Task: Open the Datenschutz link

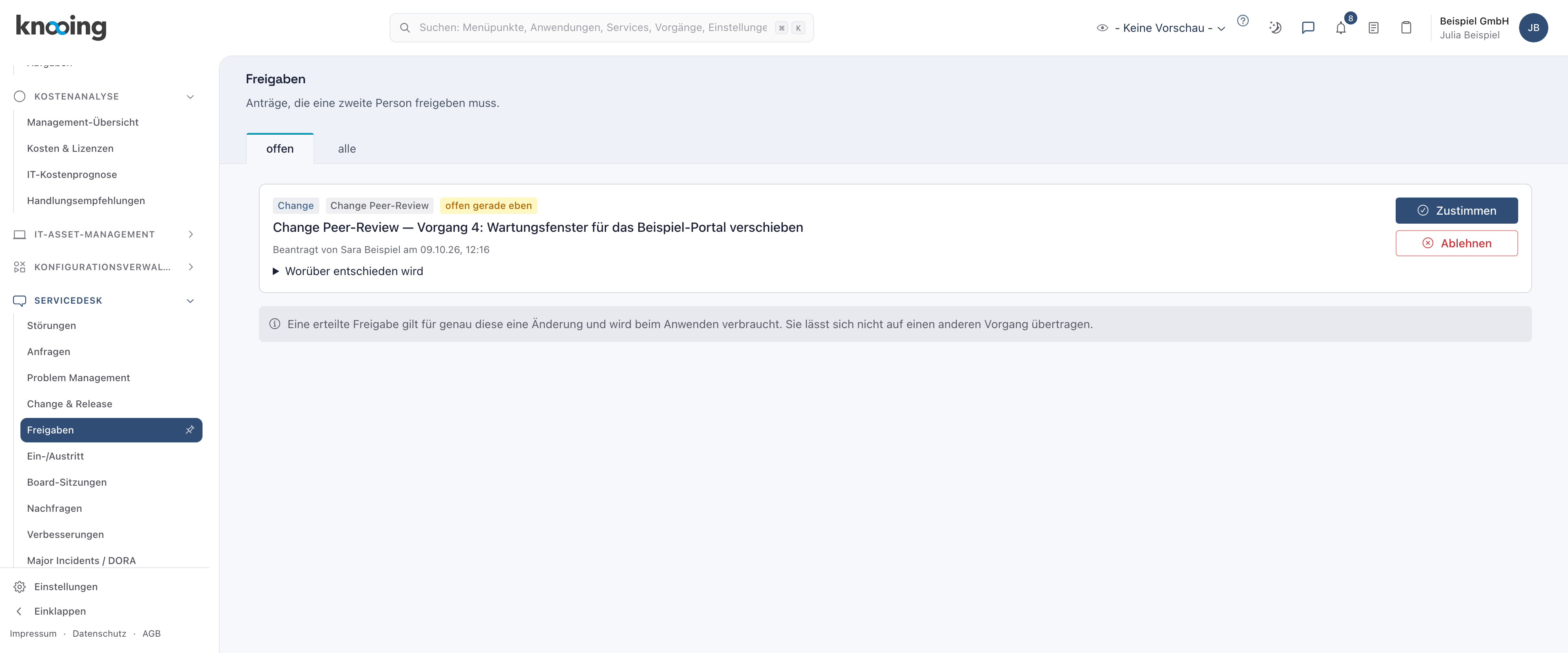Action: tap(99, 633)
